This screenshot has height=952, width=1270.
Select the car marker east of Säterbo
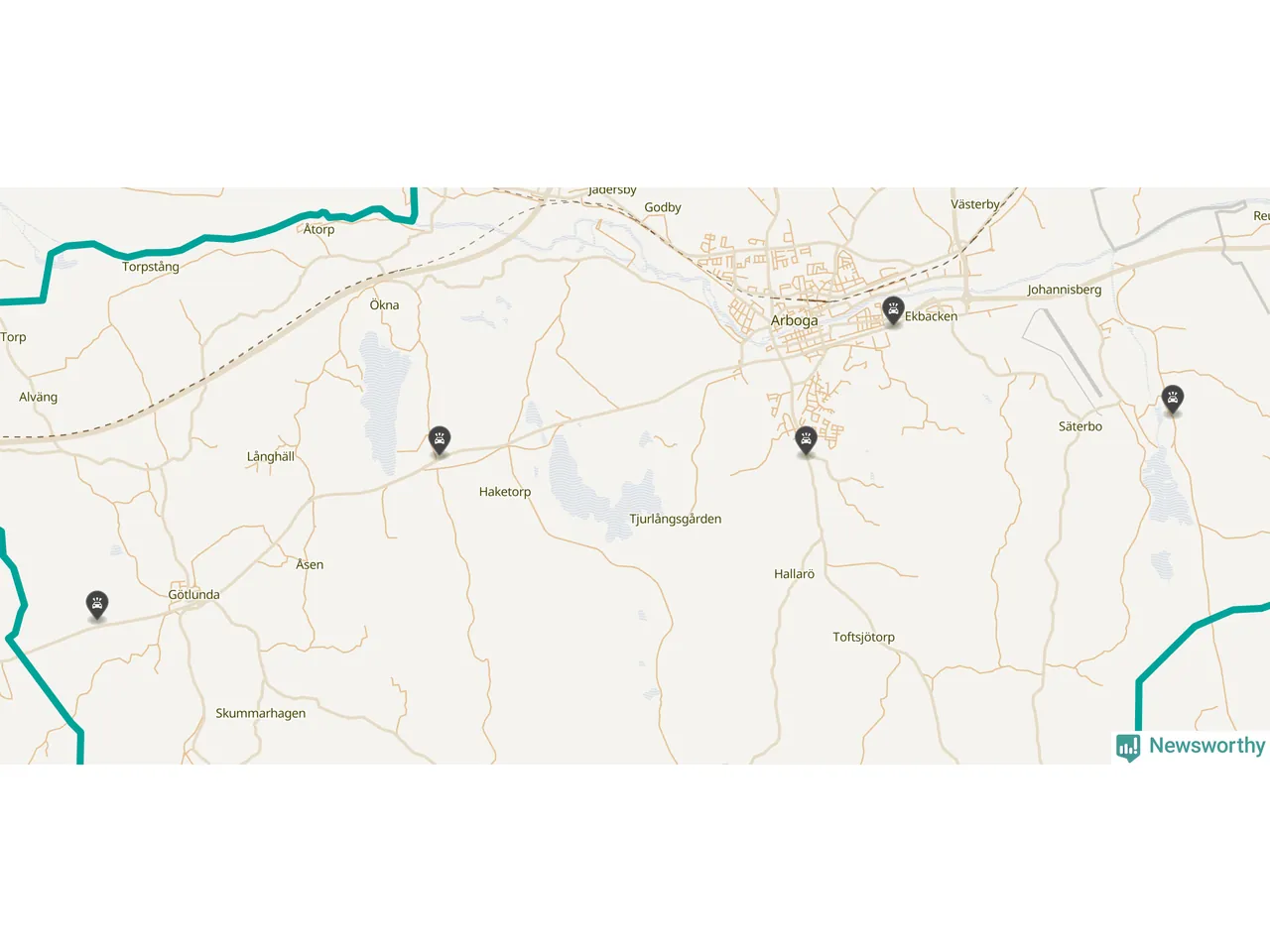coord(1173,400)
